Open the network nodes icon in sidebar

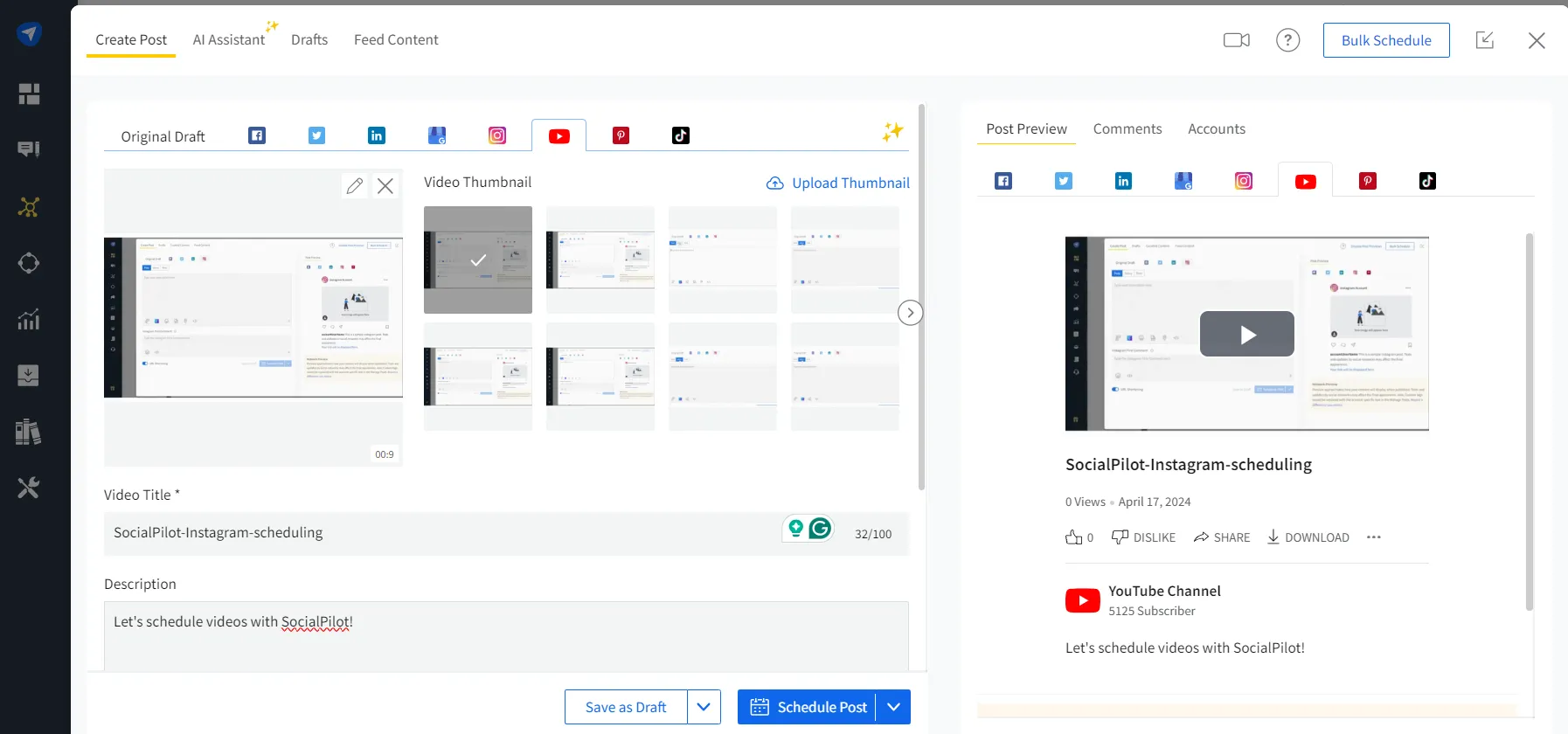[x=29, y=207]
